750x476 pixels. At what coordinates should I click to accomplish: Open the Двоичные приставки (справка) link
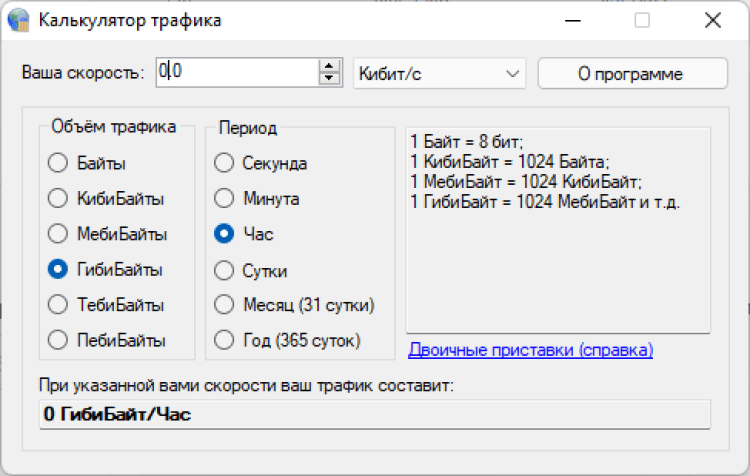pyautogui.click(x=530, y=350)
